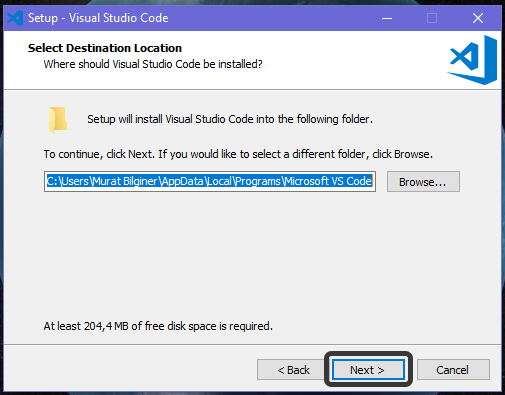Cancel the Visual Studio Code setup
Image resolution: width=505 pixels, height=395 pixels.
coord(453,370)
